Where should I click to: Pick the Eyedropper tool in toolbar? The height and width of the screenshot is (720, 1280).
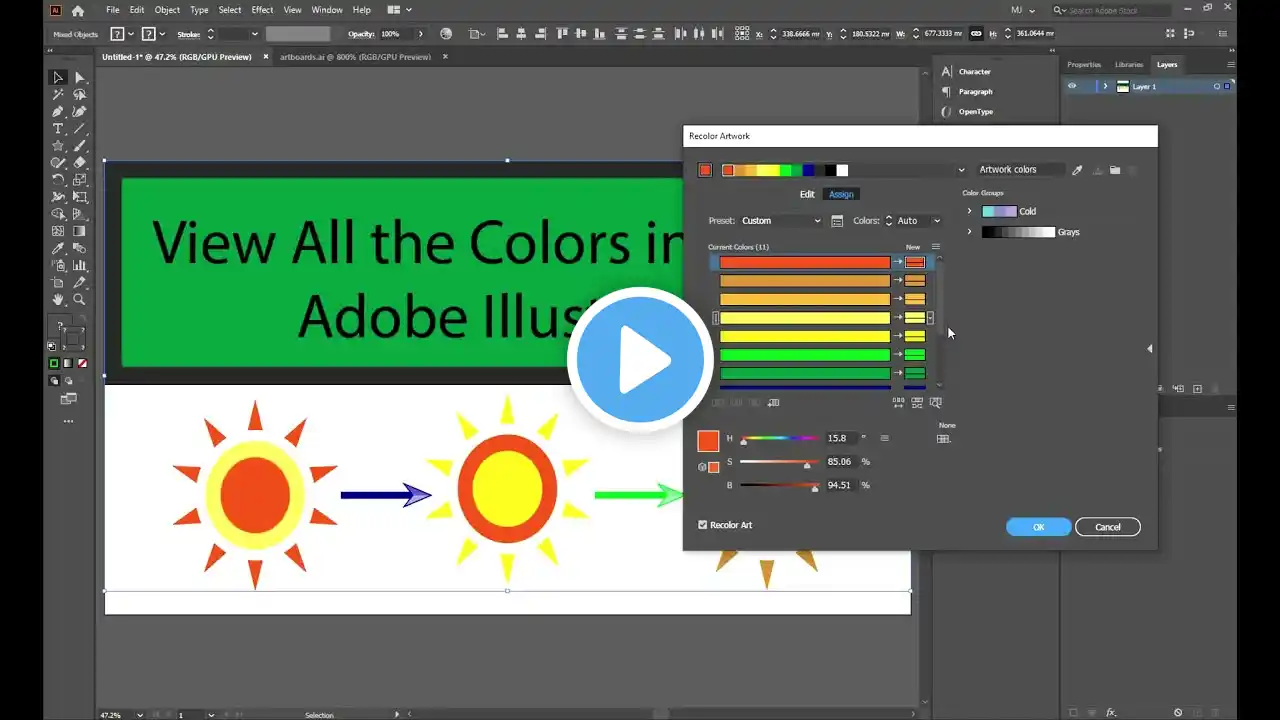point(58,248)
